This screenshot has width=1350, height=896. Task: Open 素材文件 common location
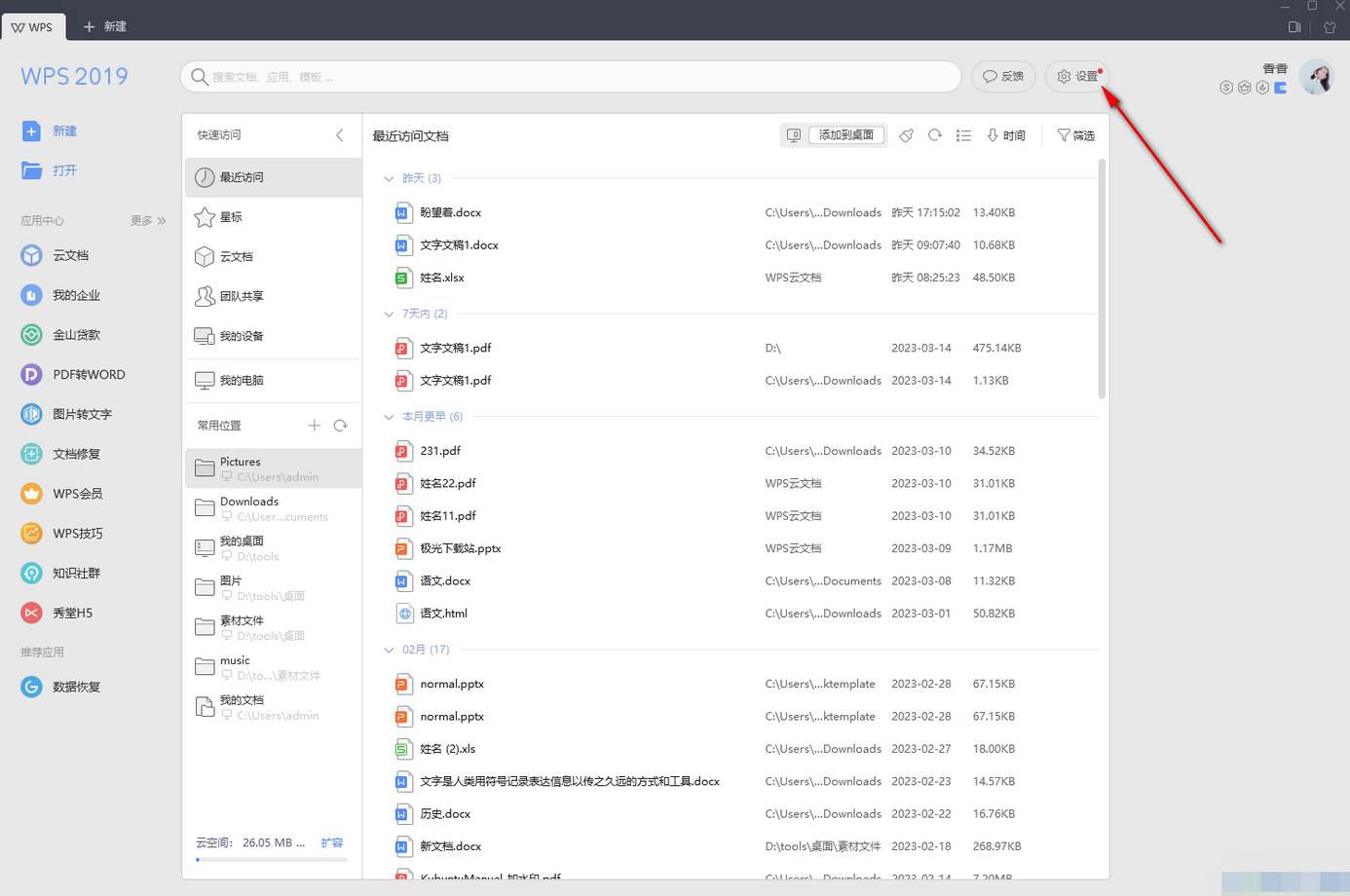point(273,627)
